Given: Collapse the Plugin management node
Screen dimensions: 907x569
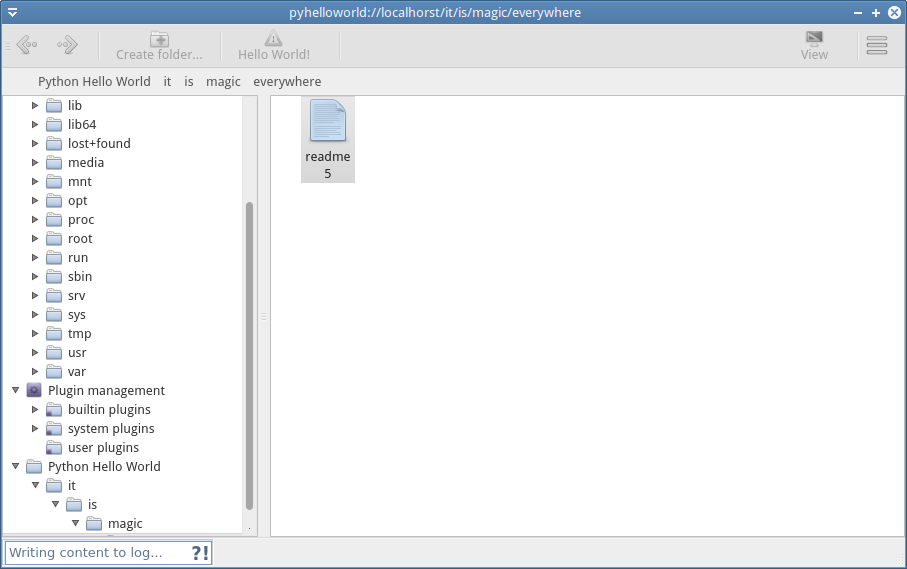Looking at the screenshot, I should (16, 390).
